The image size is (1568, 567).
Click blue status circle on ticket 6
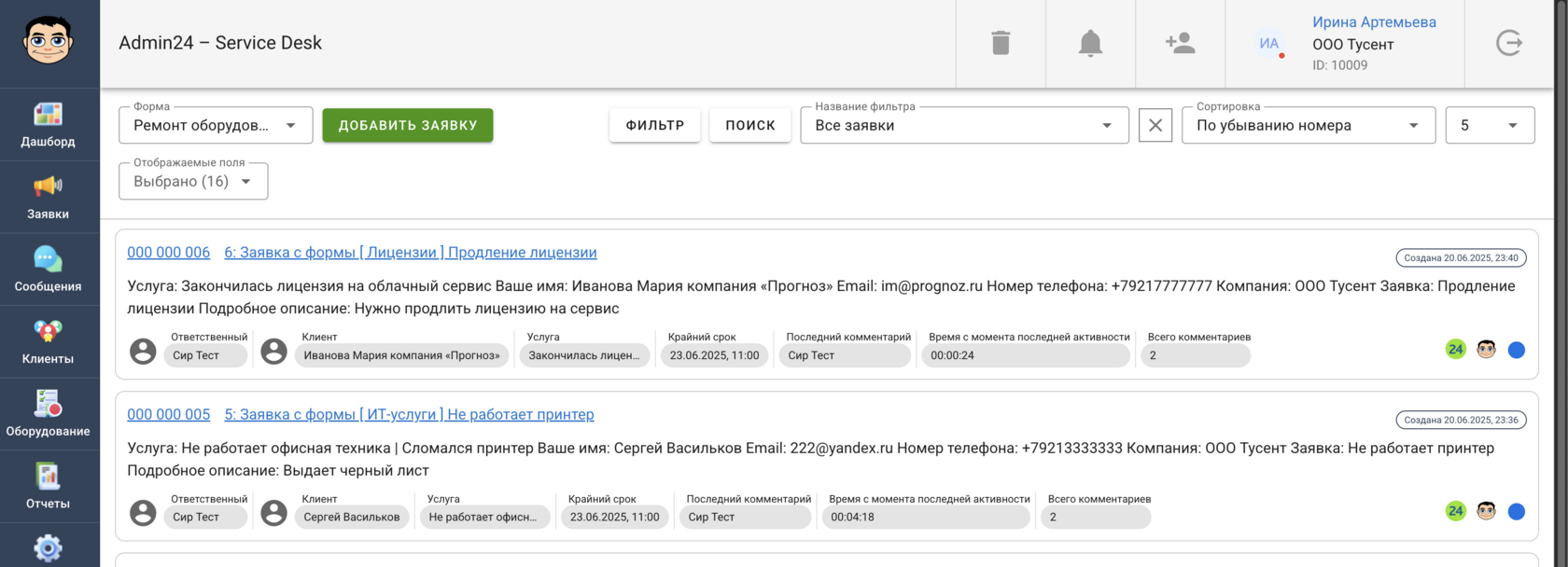point(1517,350)
